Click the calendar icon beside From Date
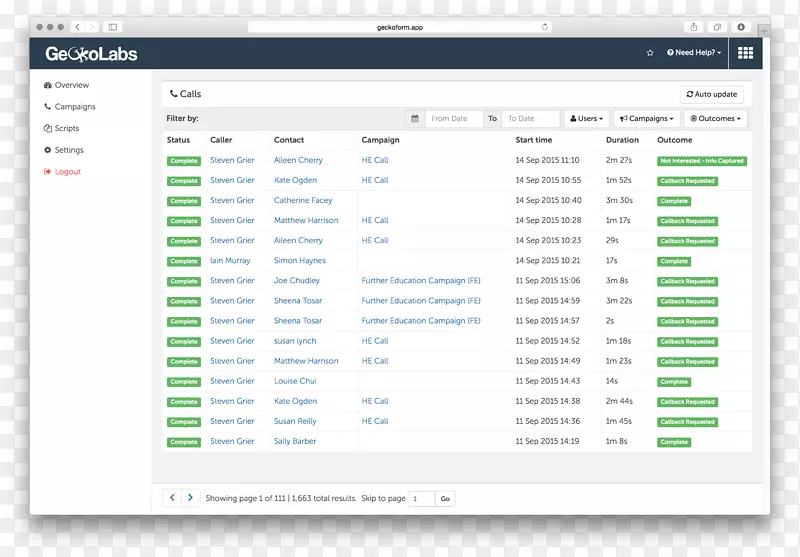This screenshot has height=557, width=800. (x=415, y=119)
